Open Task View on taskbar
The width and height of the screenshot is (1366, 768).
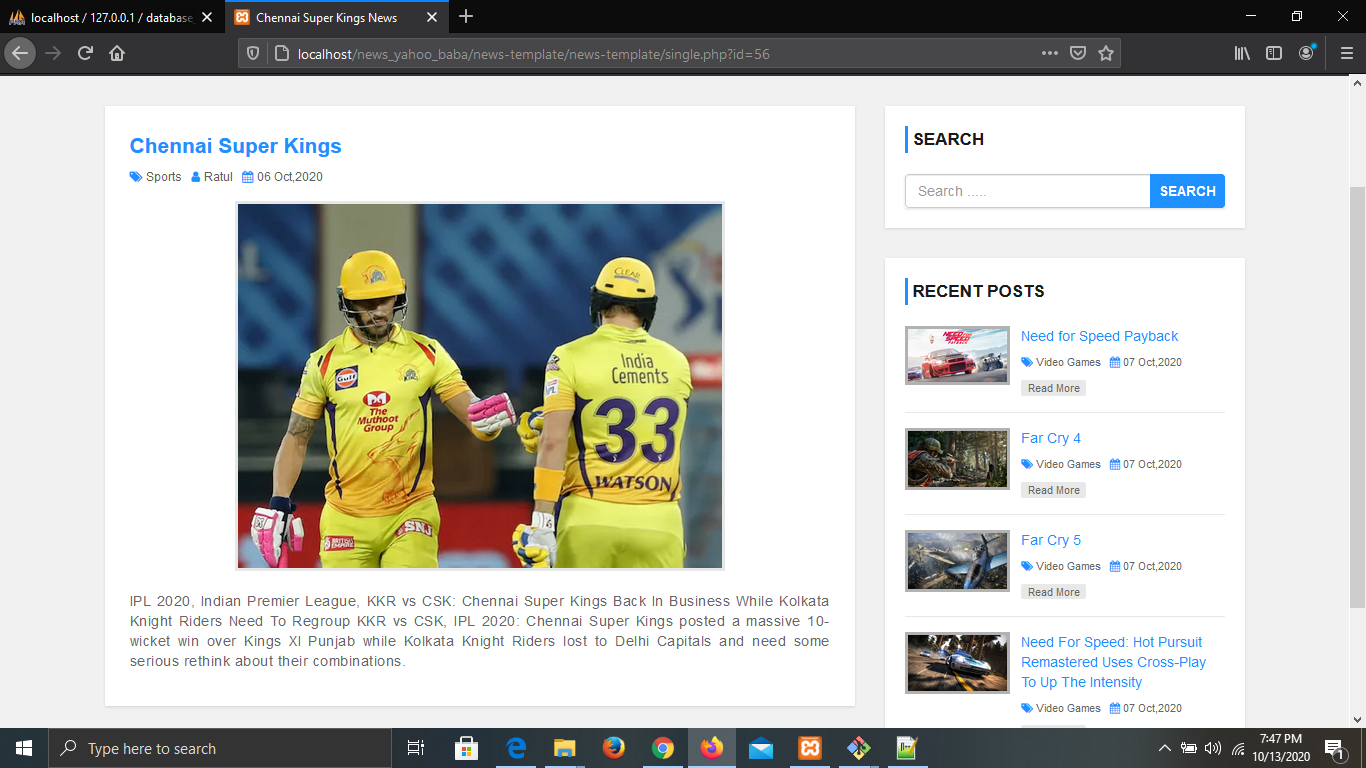pos(416,748)
